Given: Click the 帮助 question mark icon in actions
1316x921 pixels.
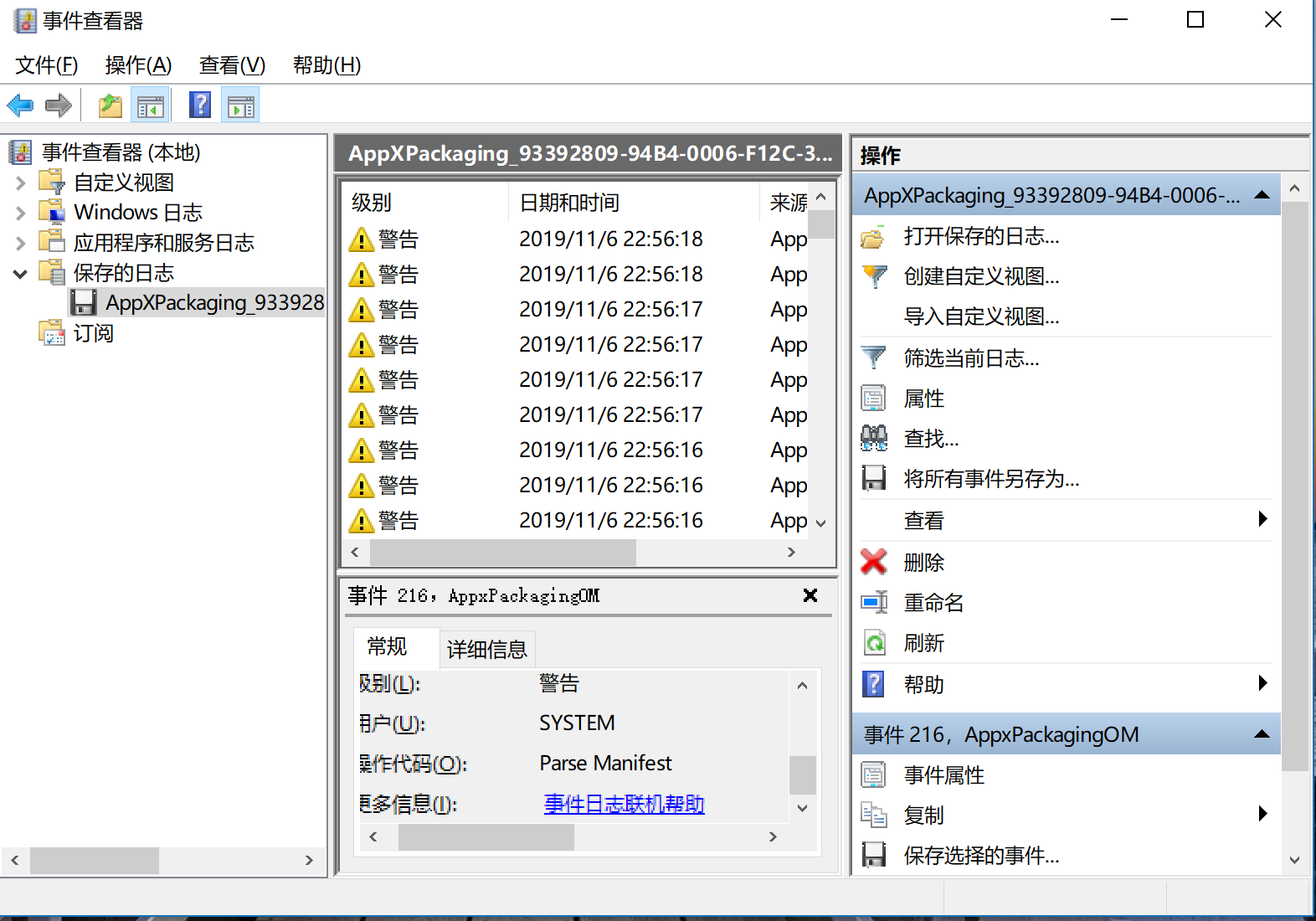Looking at the screenshot, I should pos(873,684).
